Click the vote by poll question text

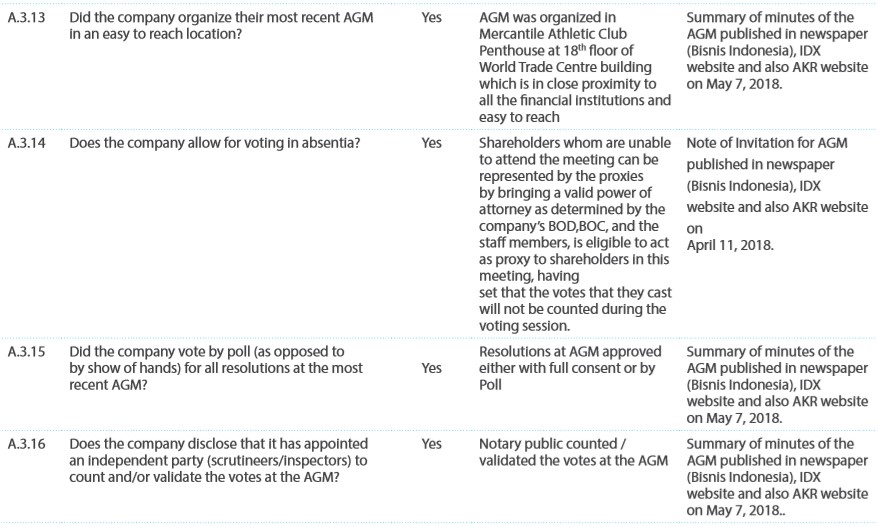(216, 368)
